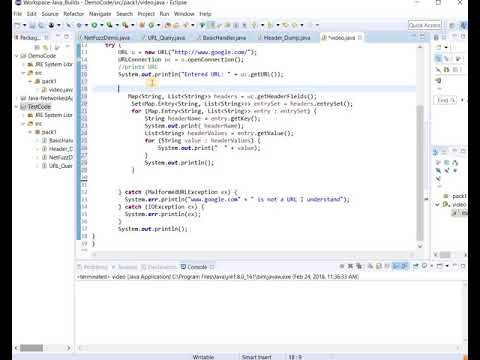Open the Source menu
The image size is (480, 360).
(x=50, y=14)
